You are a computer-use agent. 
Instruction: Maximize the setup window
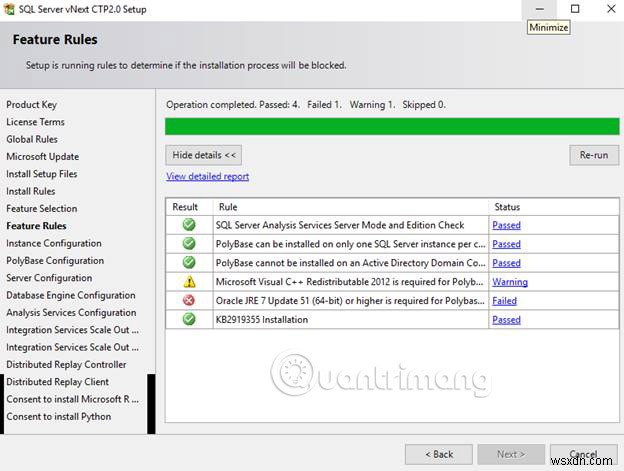[575, 9]
